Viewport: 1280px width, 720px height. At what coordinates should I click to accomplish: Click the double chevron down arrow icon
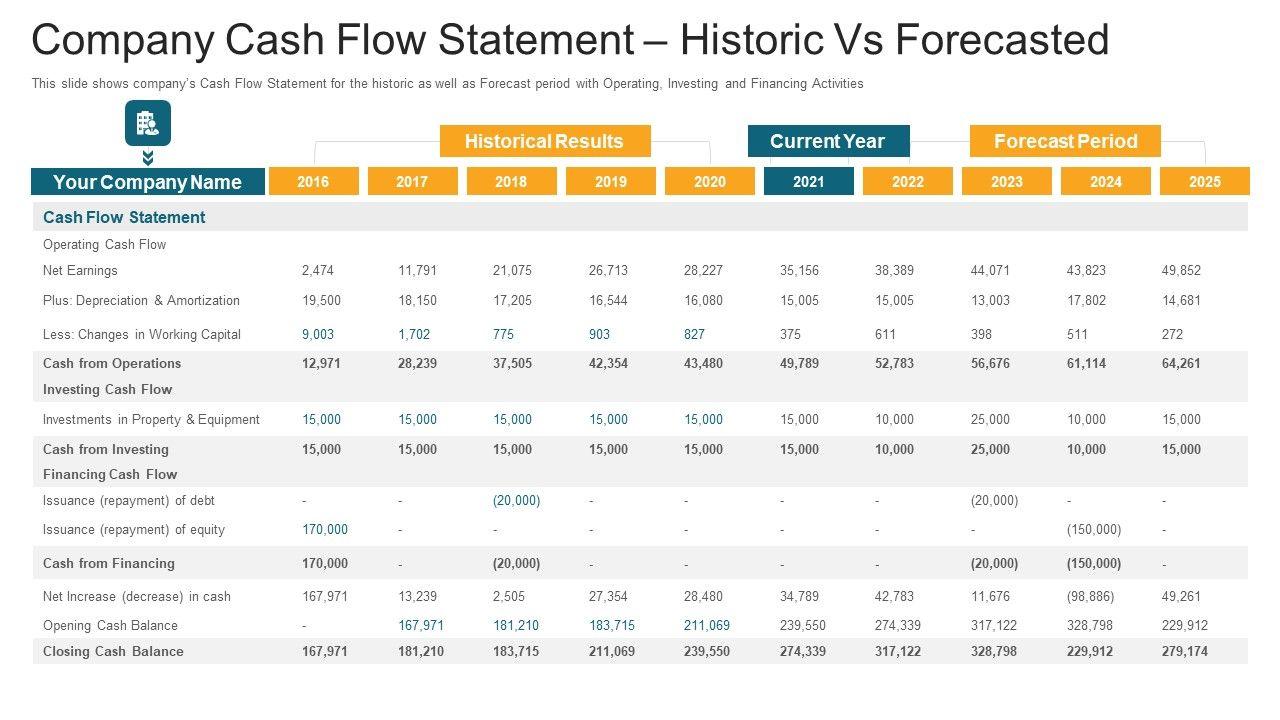tap(147, 158)
